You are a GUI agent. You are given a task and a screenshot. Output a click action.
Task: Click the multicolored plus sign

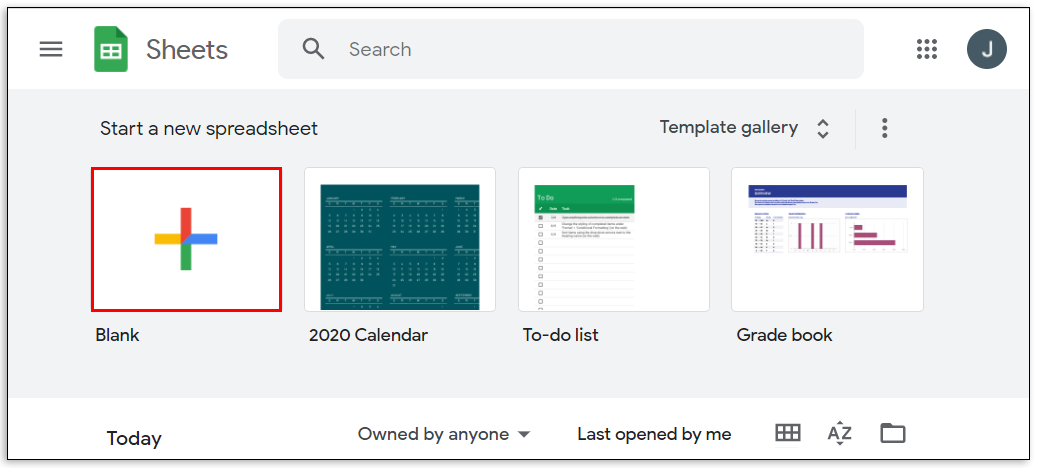point(186,239)
